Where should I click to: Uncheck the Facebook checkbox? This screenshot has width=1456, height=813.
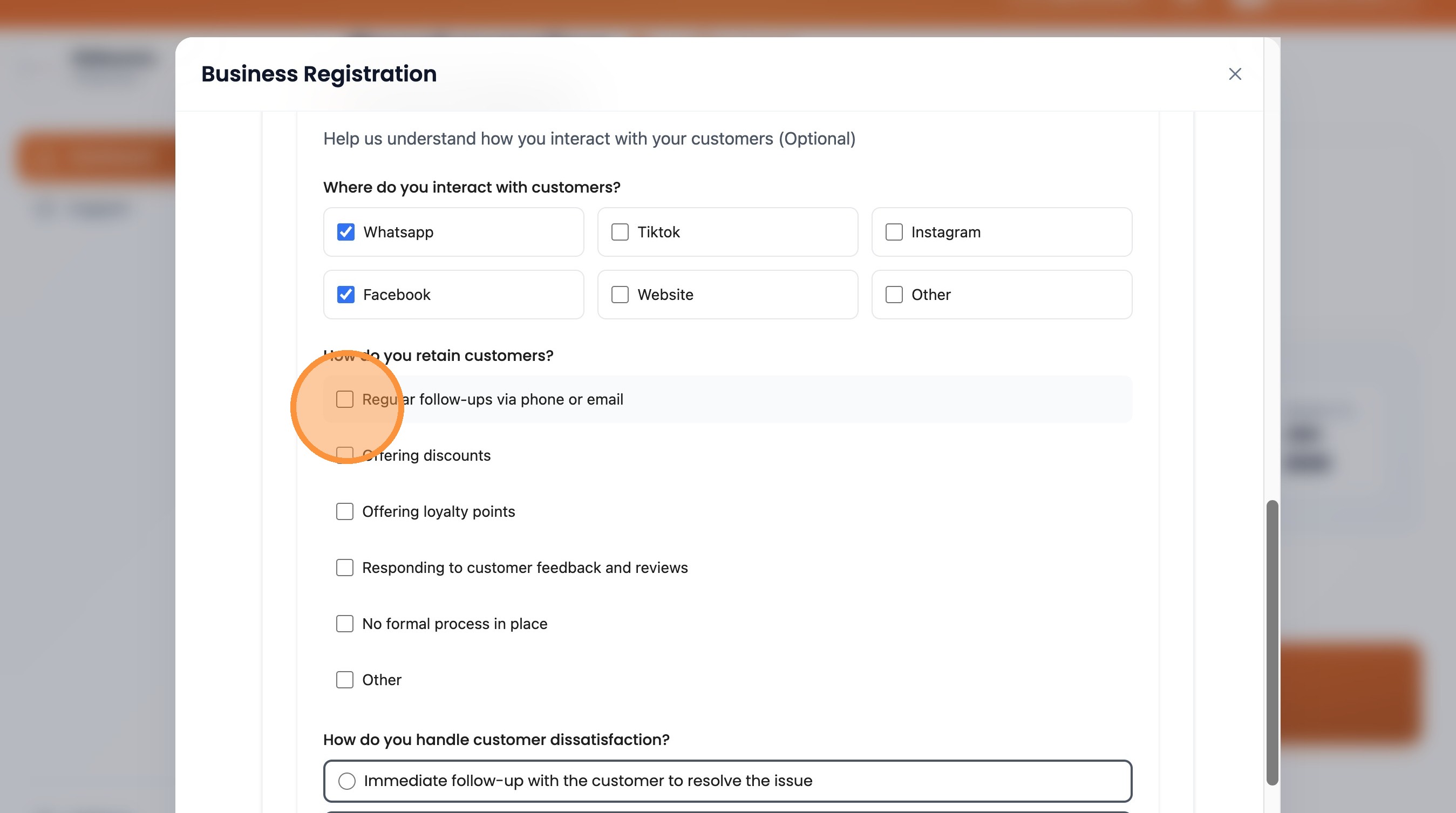click(x=345, y=295)
